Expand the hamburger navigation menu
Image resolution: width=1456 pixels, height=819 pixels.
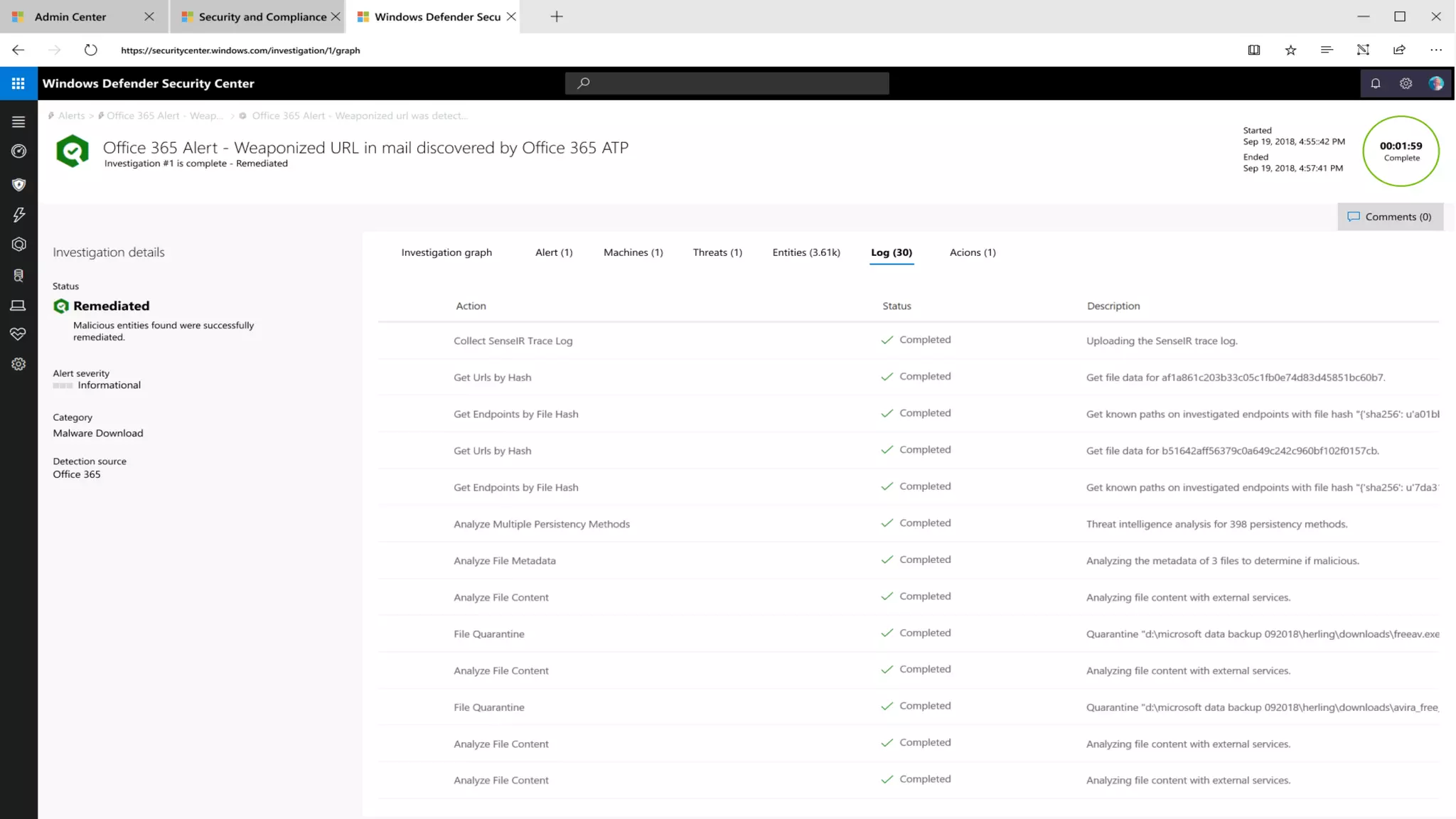tap(18, 122)
